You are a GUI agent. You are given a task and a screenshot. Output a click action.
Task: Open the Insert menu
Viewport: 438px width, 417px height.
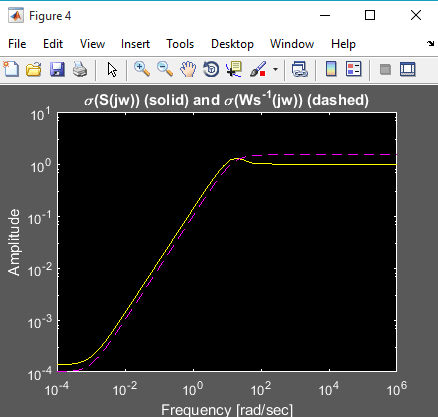click(x=135, y=44)
